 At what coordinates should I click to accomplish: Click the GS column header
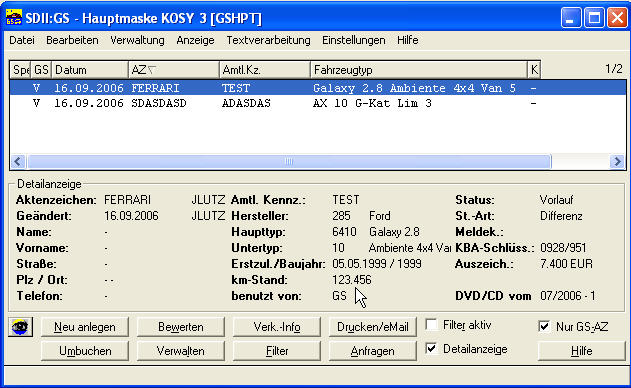coord(41,70)
